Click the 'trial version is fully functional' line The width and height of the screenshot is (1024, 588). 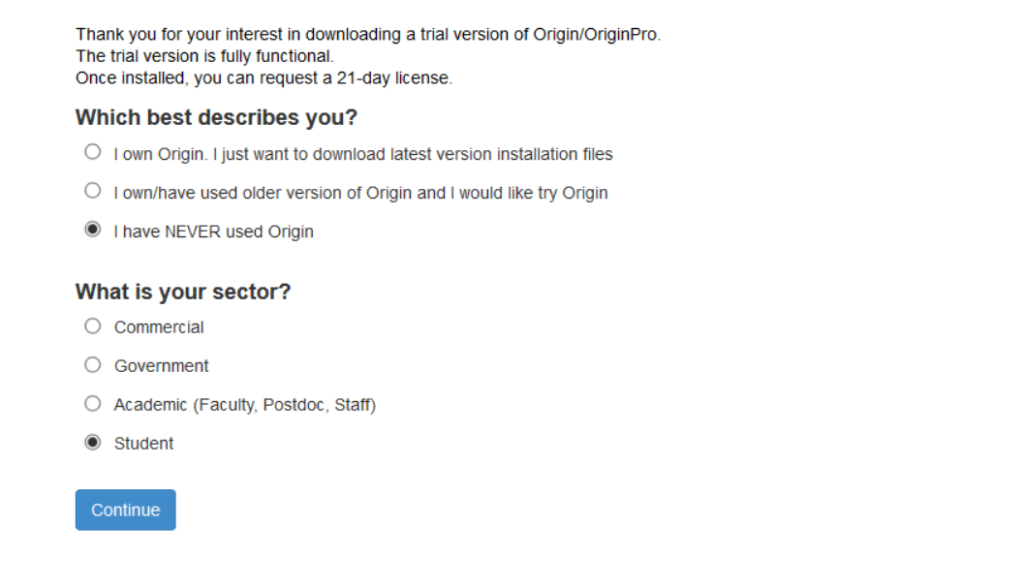[x=204, y=56]
